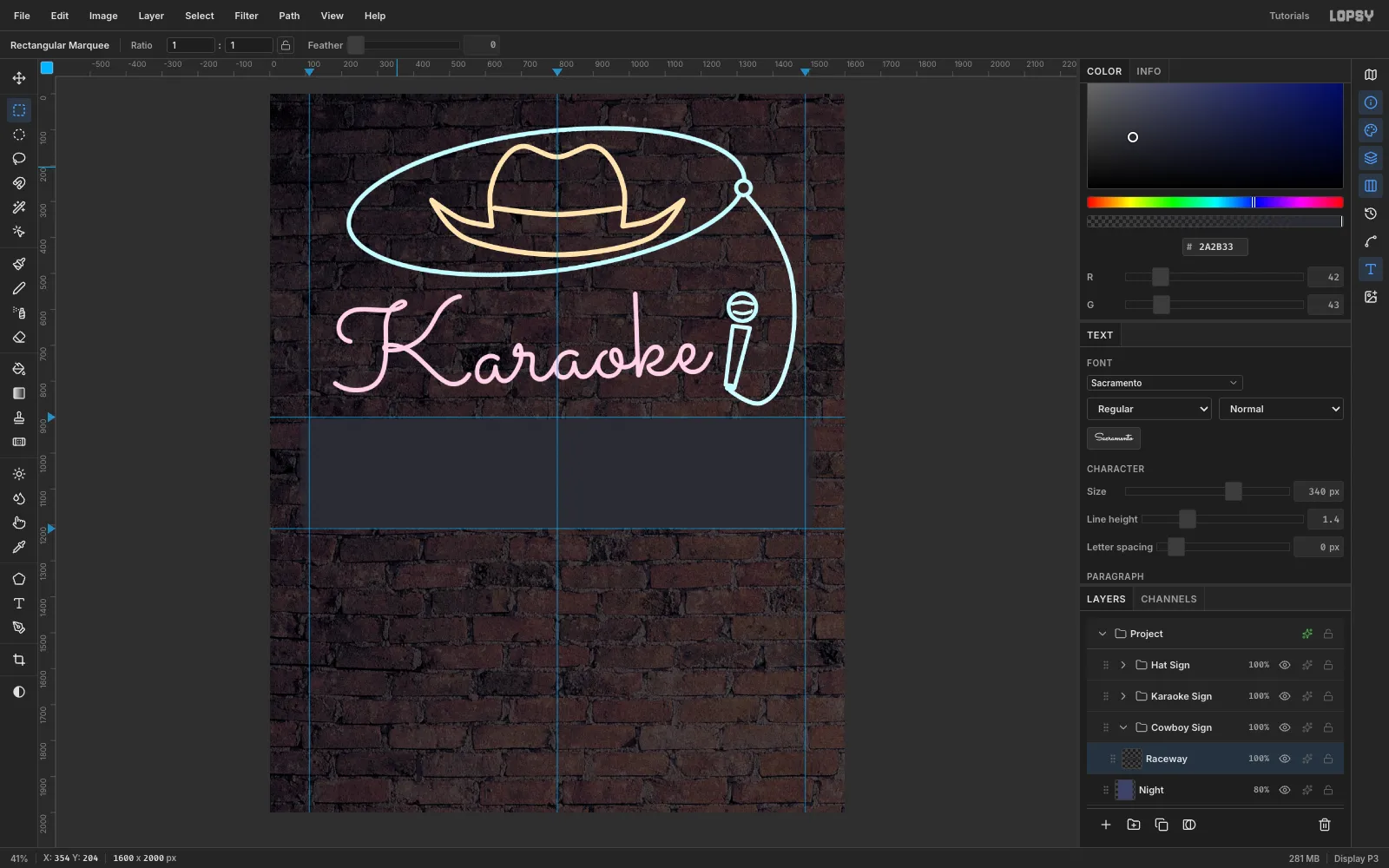Open the Layer menu
The image size is (1389, 868).
point(151,16)
